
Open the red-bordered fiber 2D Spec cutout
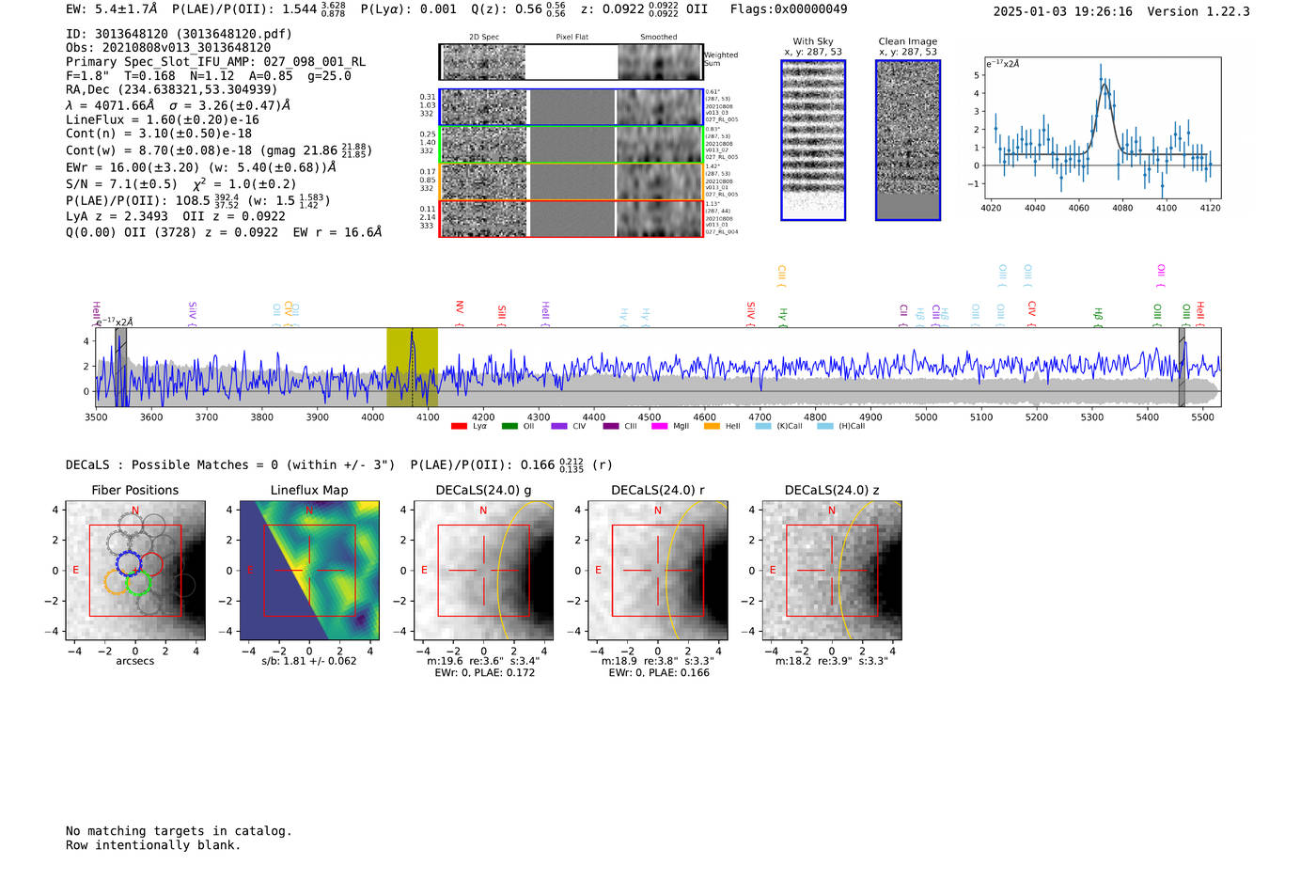484,219
